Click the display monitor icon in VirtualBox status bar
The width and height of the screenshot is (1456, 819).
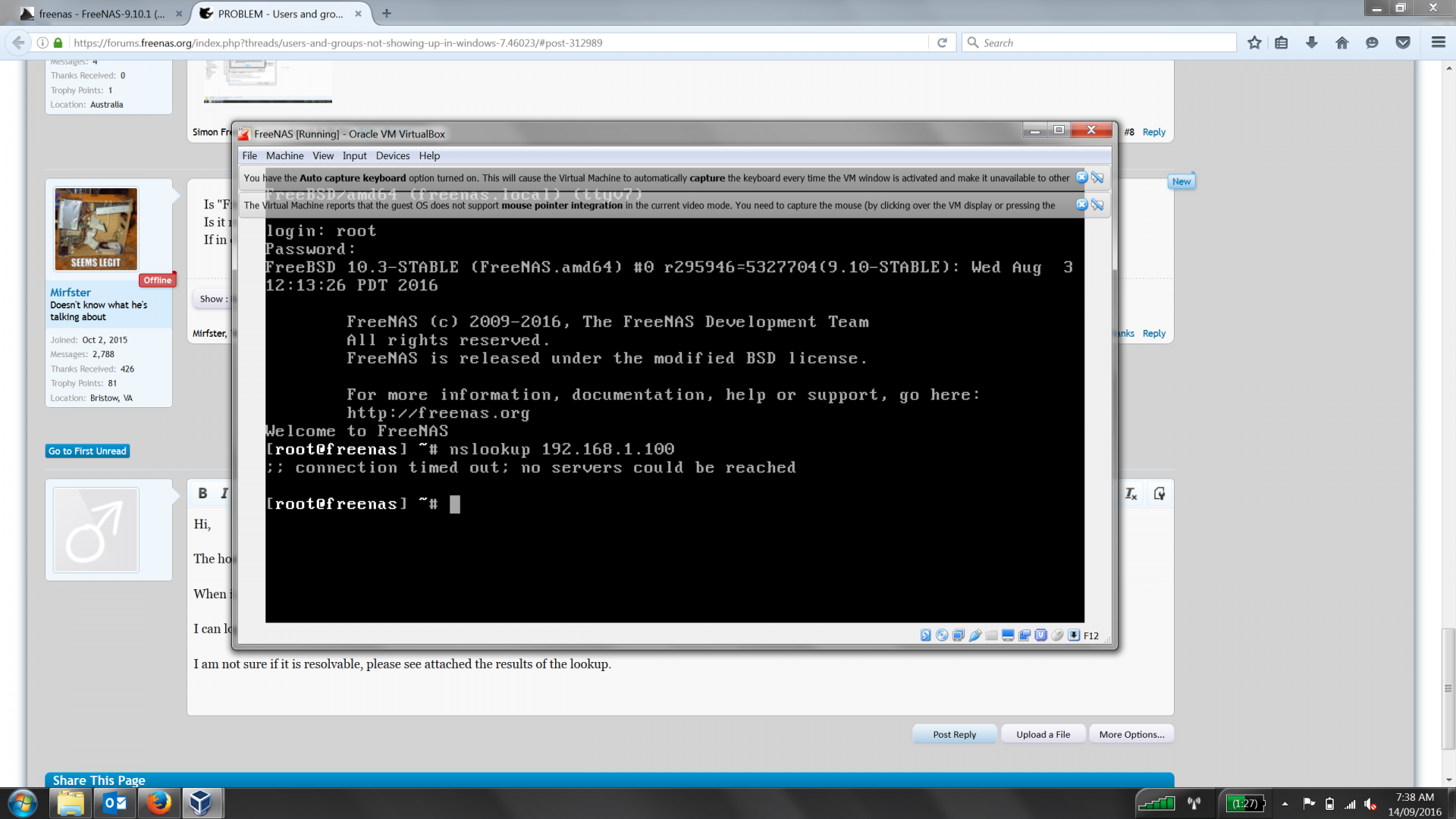coord(1008,635)
